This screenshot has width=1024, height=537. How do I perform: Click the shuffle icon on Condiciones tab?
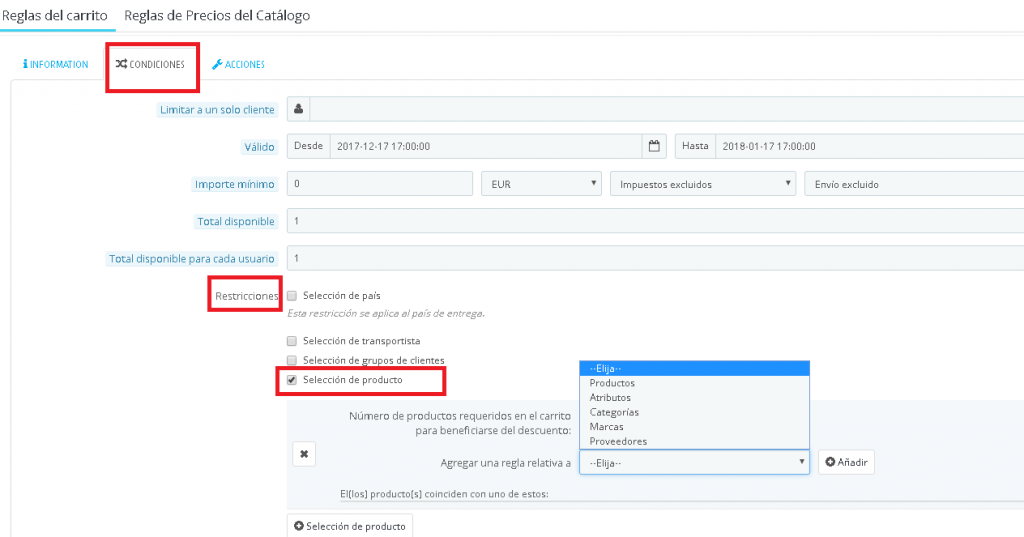click(120, 64)
